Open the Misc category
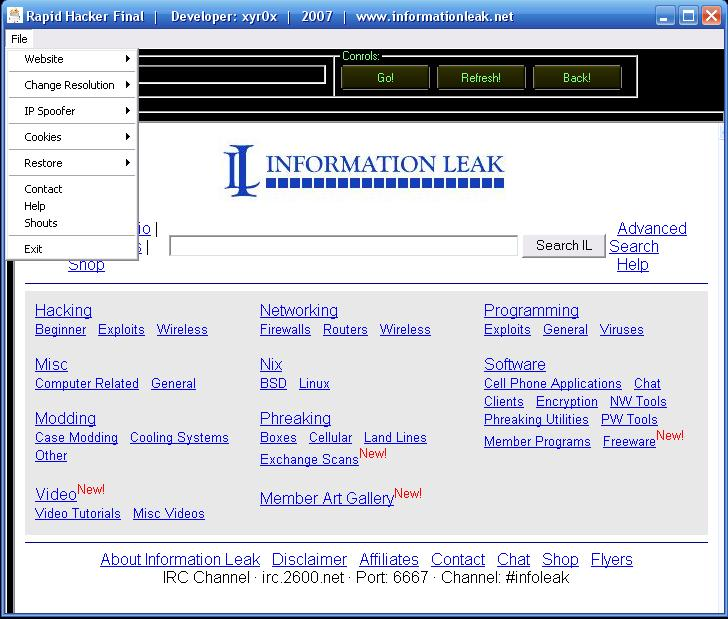This screenshot has width=728, height=619. coord(51,365)
